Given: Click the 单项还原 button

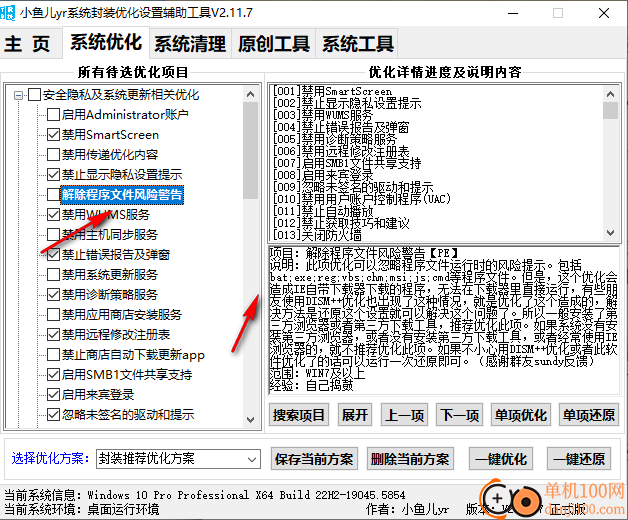Looking at the screenshot, I should click(x=589, y=415).
